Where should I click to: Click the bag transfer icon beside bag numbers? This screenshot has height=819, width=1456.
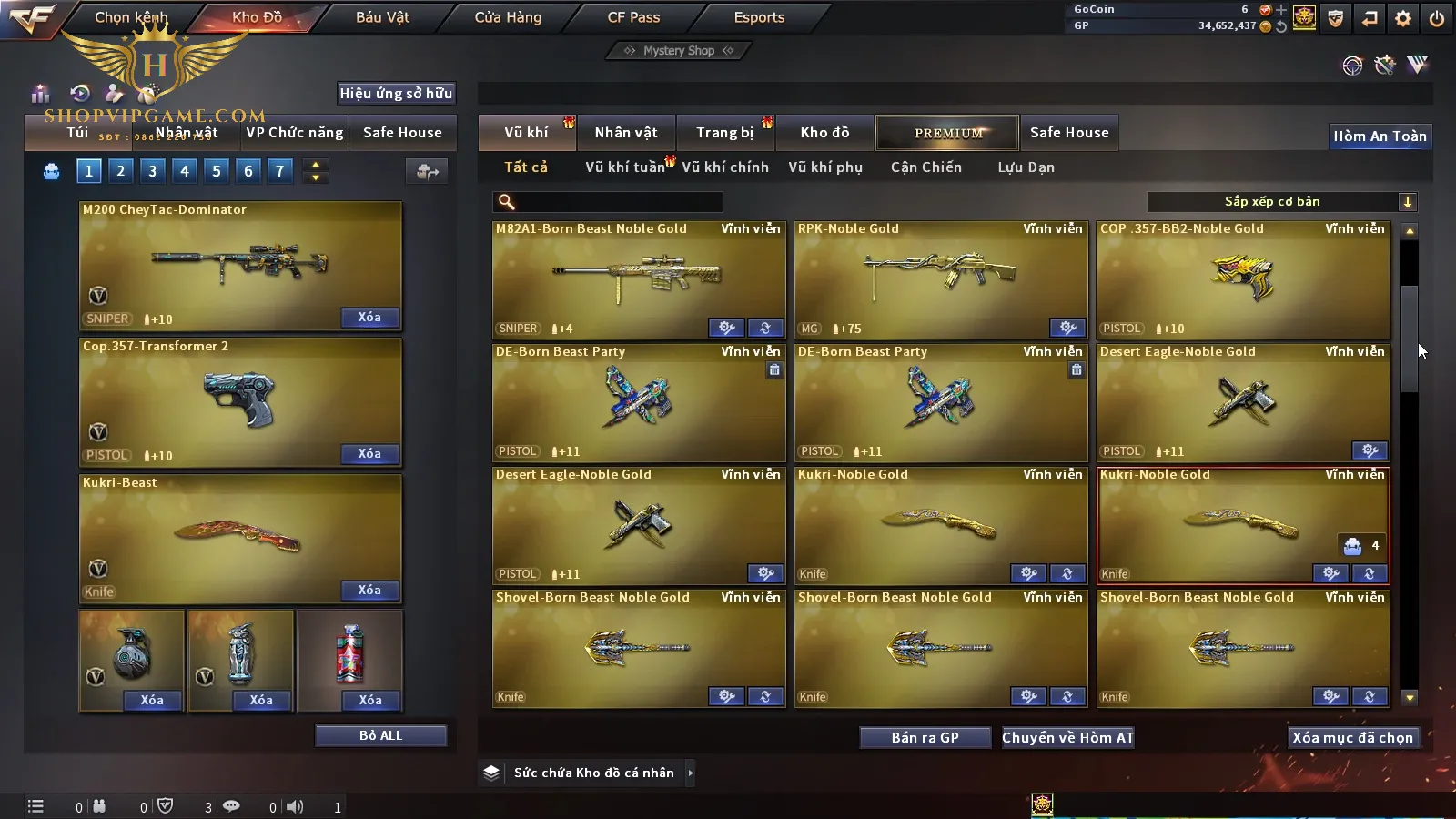427,171
